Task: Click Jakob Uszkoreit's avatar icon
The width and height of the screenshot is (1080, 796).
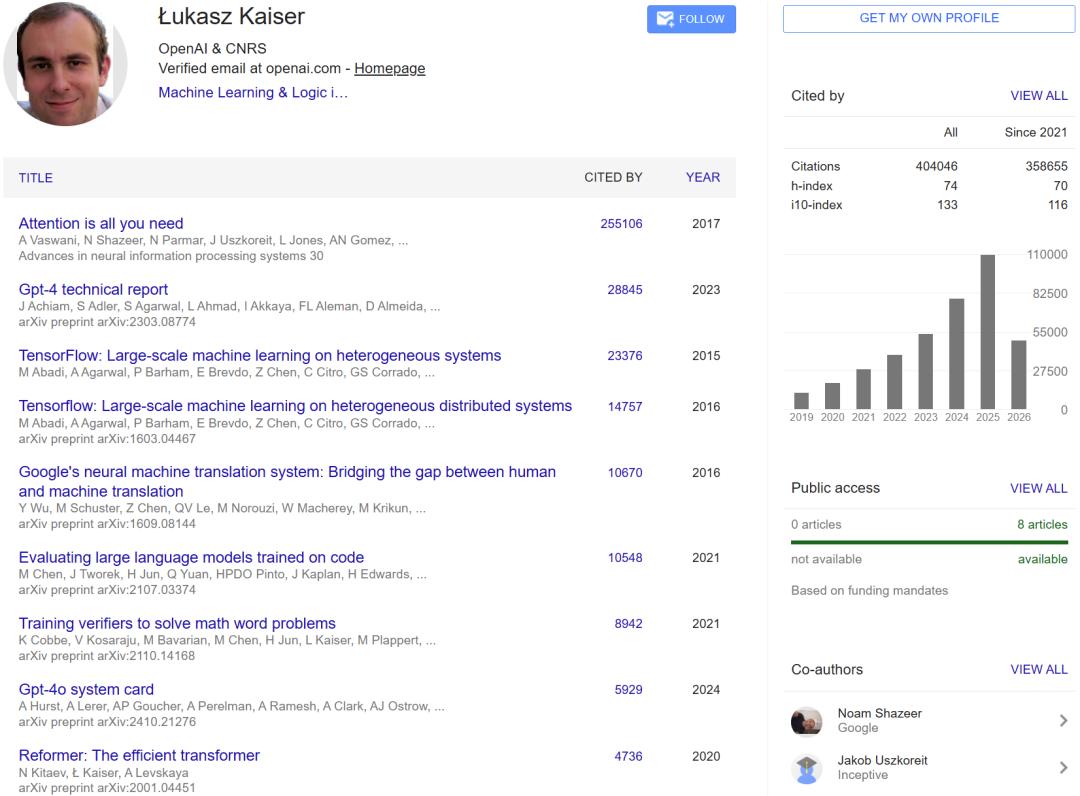Action: tap(807, 768)
